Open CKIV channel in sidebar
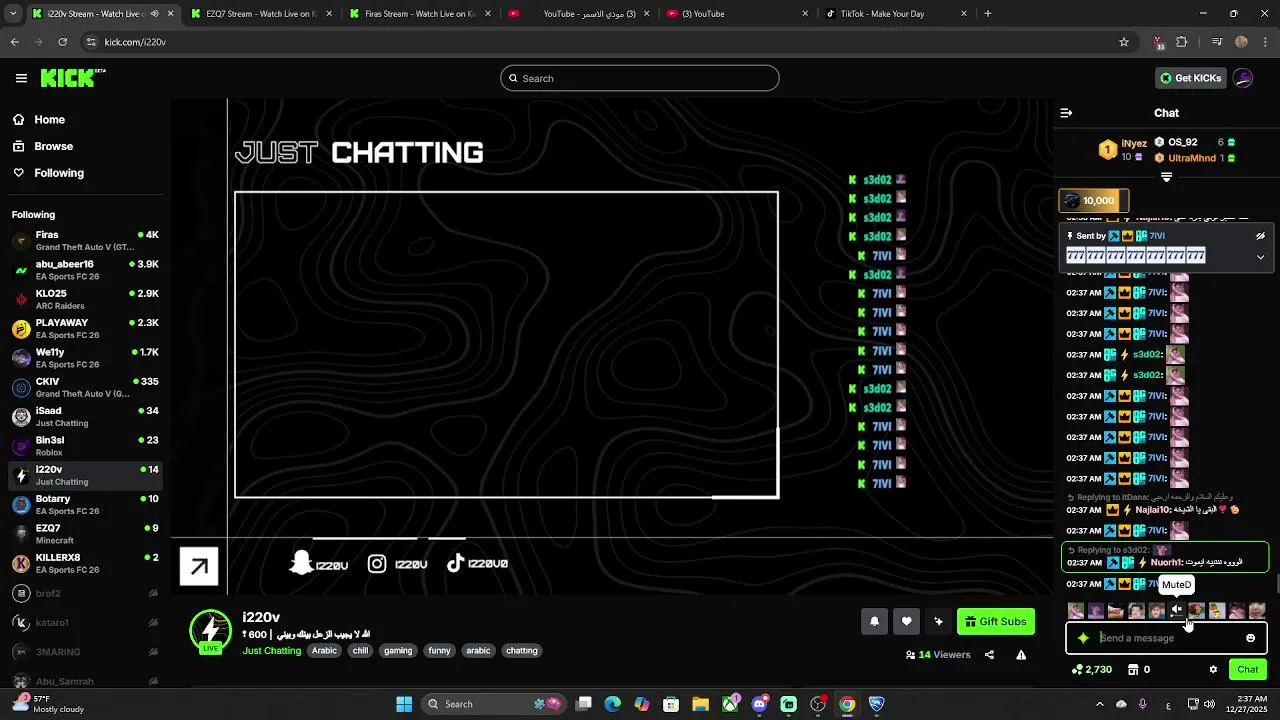This screenshot has height=720, width=1280. (x=85, y=387)
